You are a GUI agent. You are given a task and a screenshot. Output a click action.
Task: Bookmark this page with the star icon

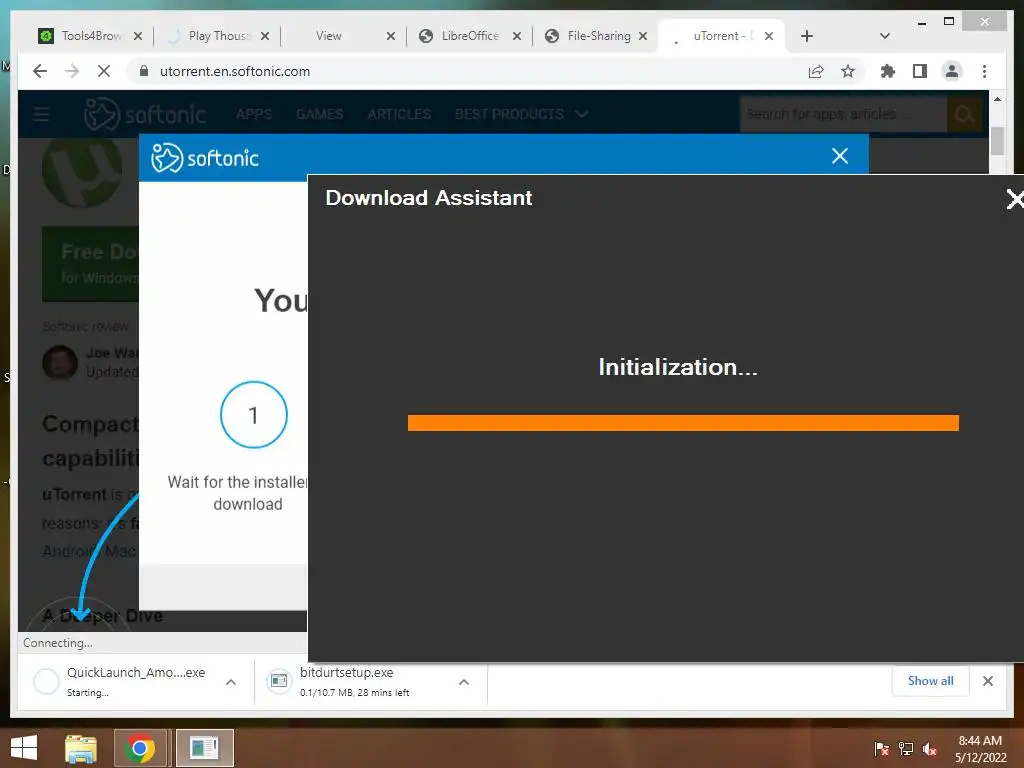[x=848, y=71]
